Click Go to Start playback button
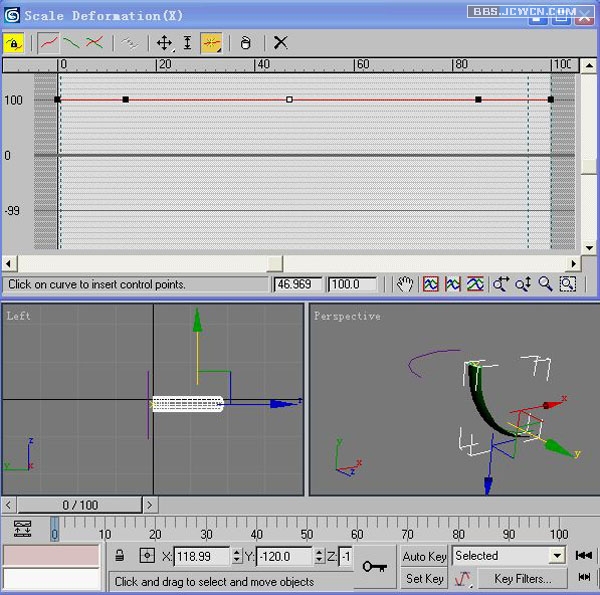The width and height of the screenshot is (600, 595). coord(584,555)
